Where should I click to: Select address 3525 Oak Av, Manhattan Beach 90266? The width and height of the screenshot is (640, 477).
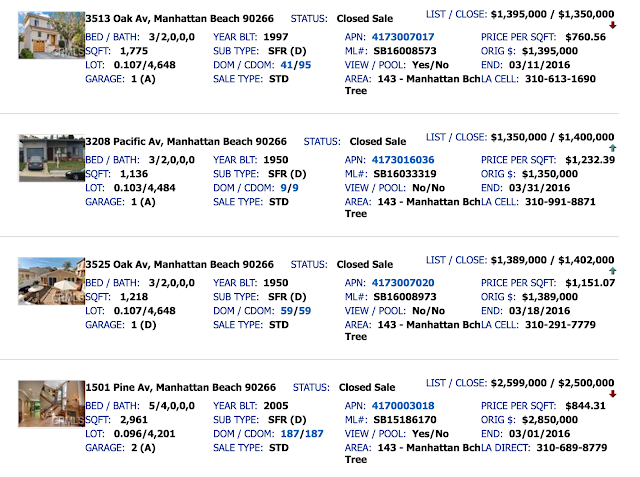[x=180, y=264]
